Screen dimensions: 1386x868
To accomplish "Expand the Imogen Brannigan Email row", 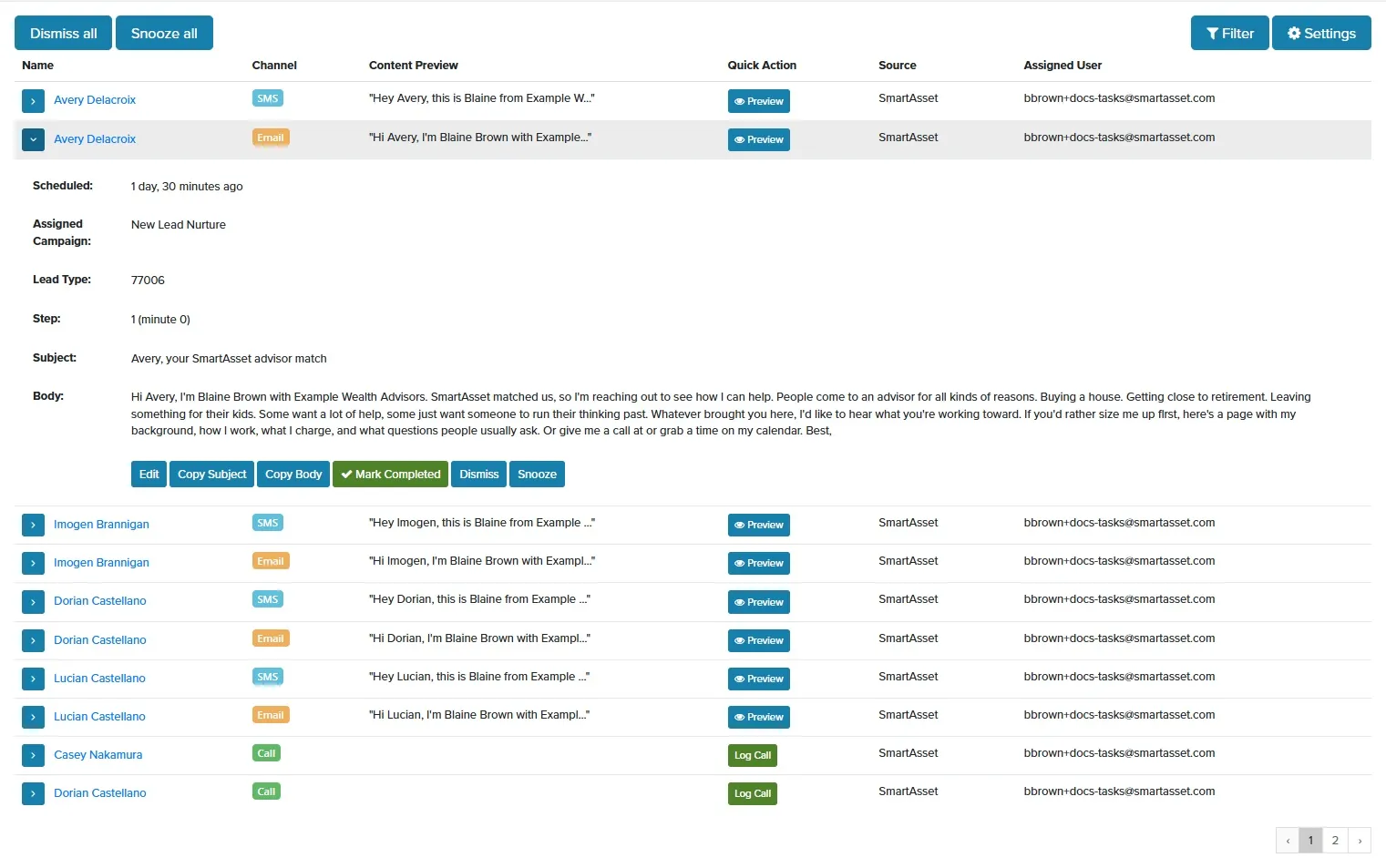I will click(33, 563).
